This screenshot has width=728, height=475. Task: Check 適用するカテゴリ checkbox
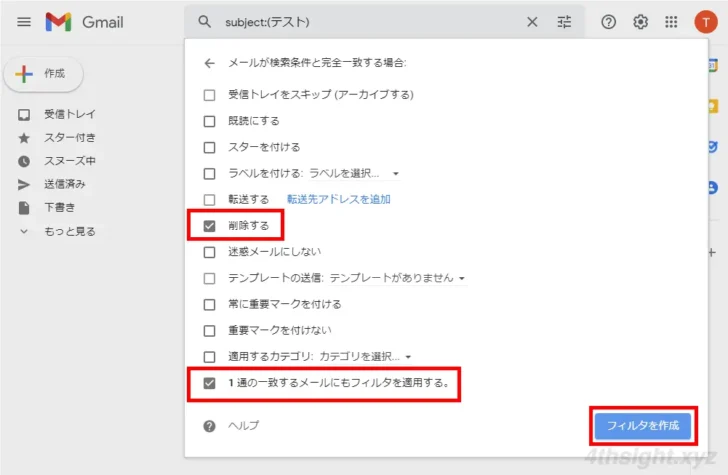[x=209, y=357]
